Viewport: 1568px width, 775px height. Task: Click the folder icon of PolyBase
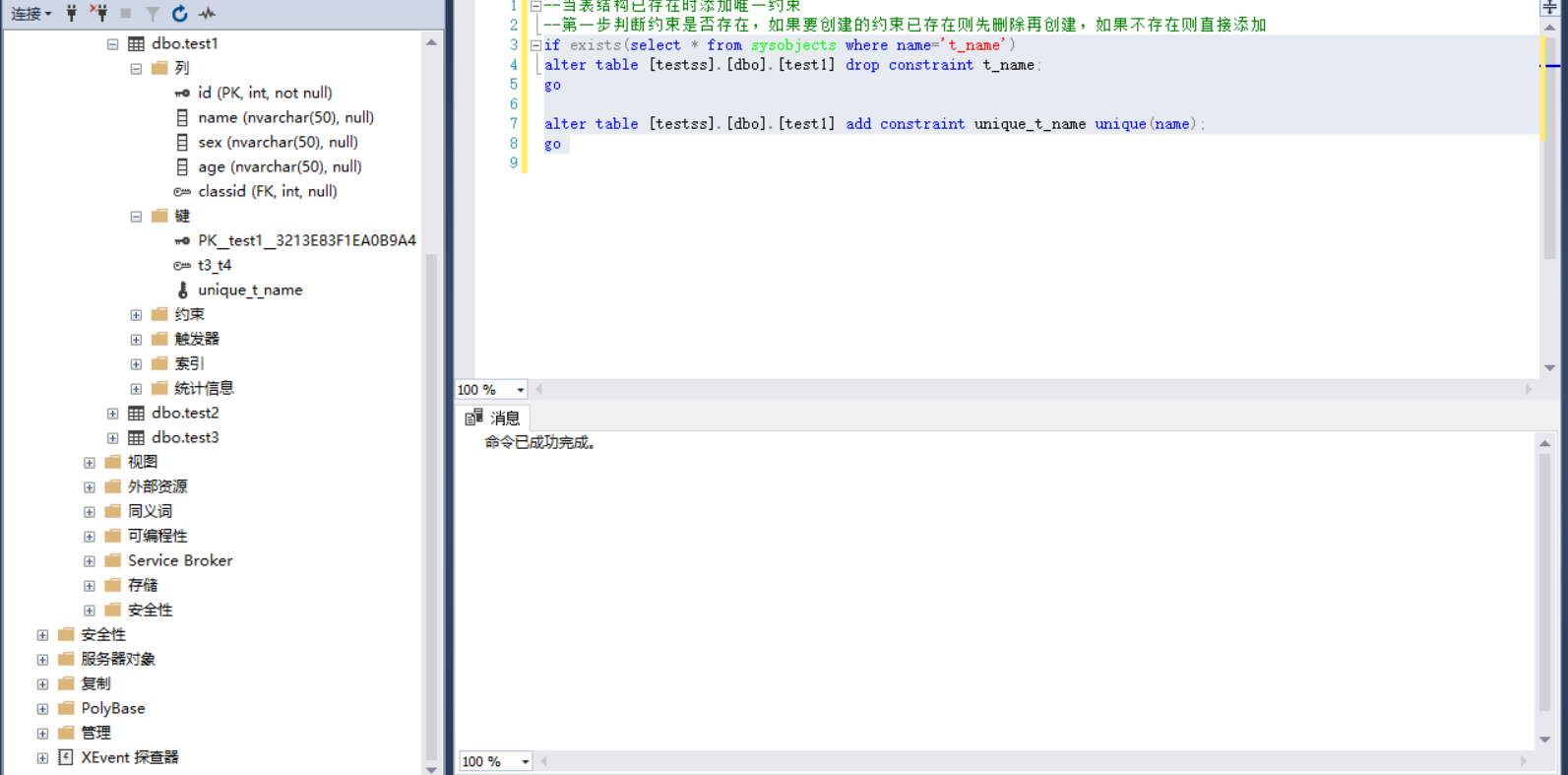66,708
